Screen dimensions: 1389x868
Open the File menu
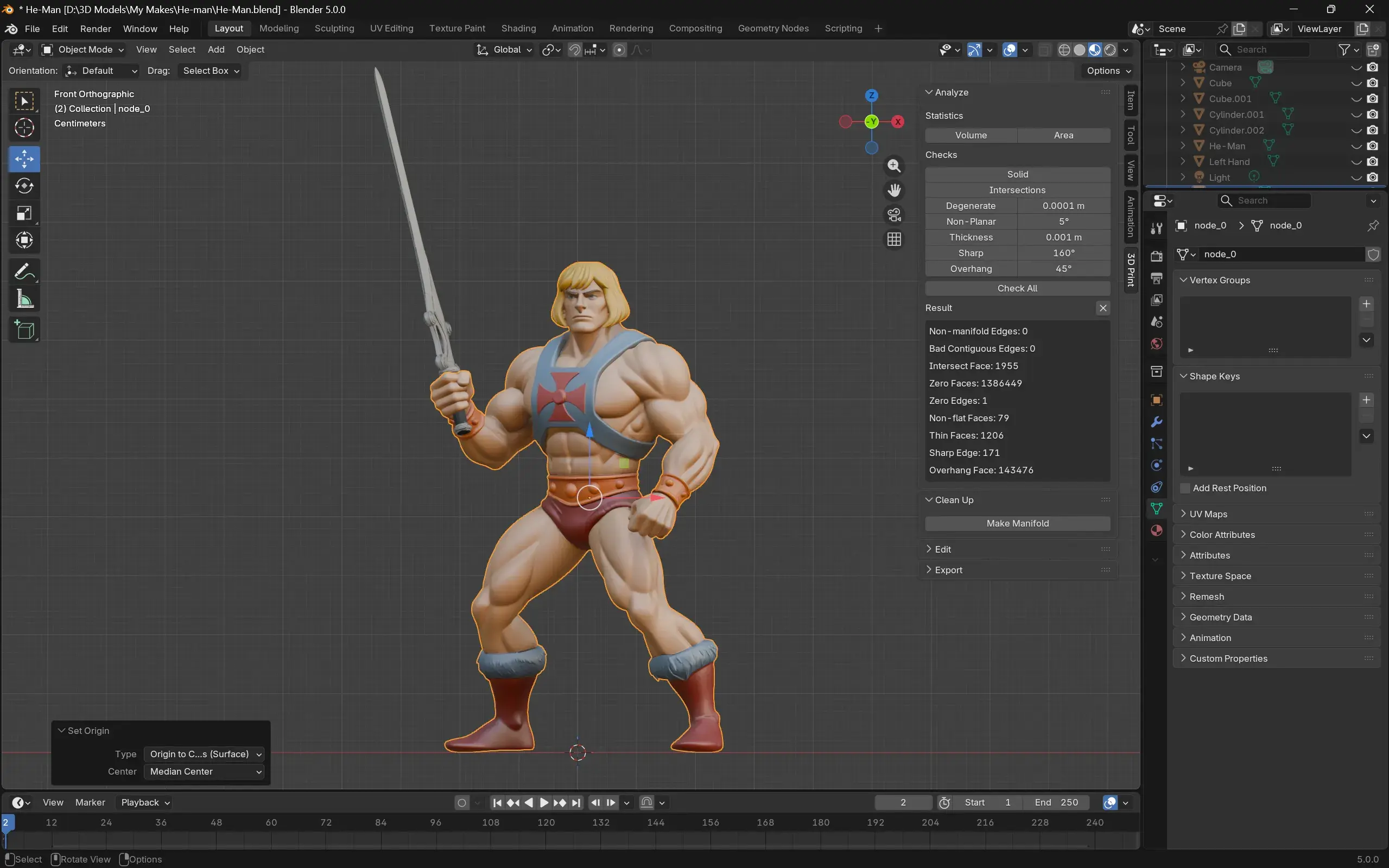click(32, 29)
